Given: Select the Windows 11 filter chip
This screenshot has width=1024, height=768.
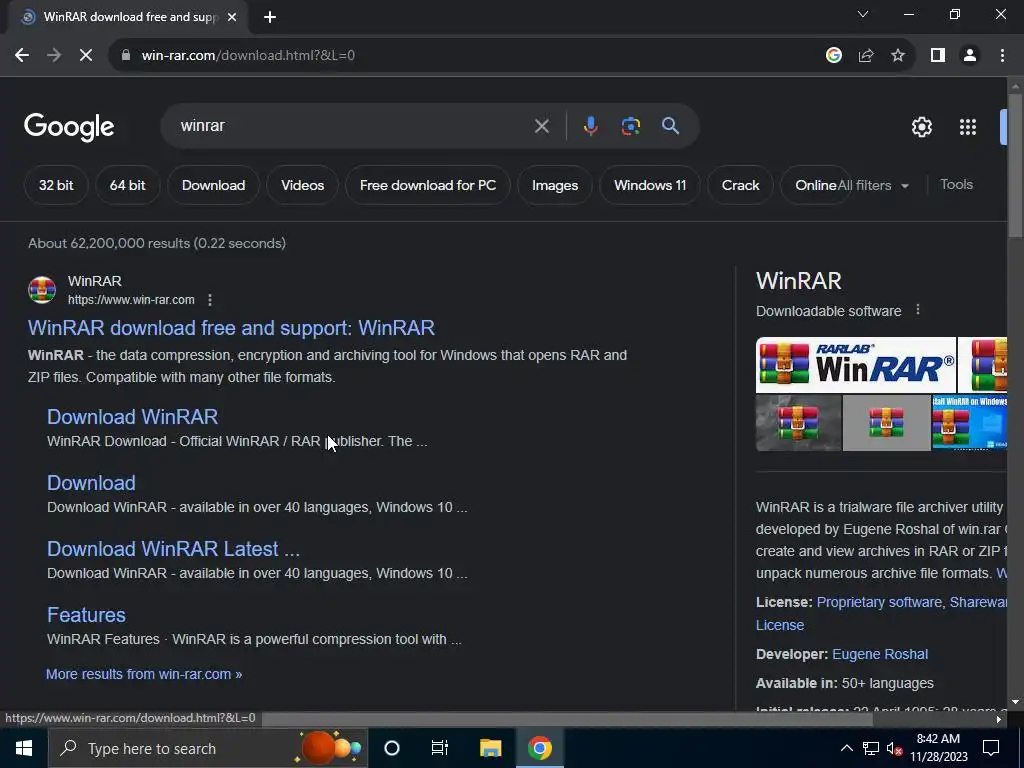Looking at the screenshot, I should click(x=650, y=185).
